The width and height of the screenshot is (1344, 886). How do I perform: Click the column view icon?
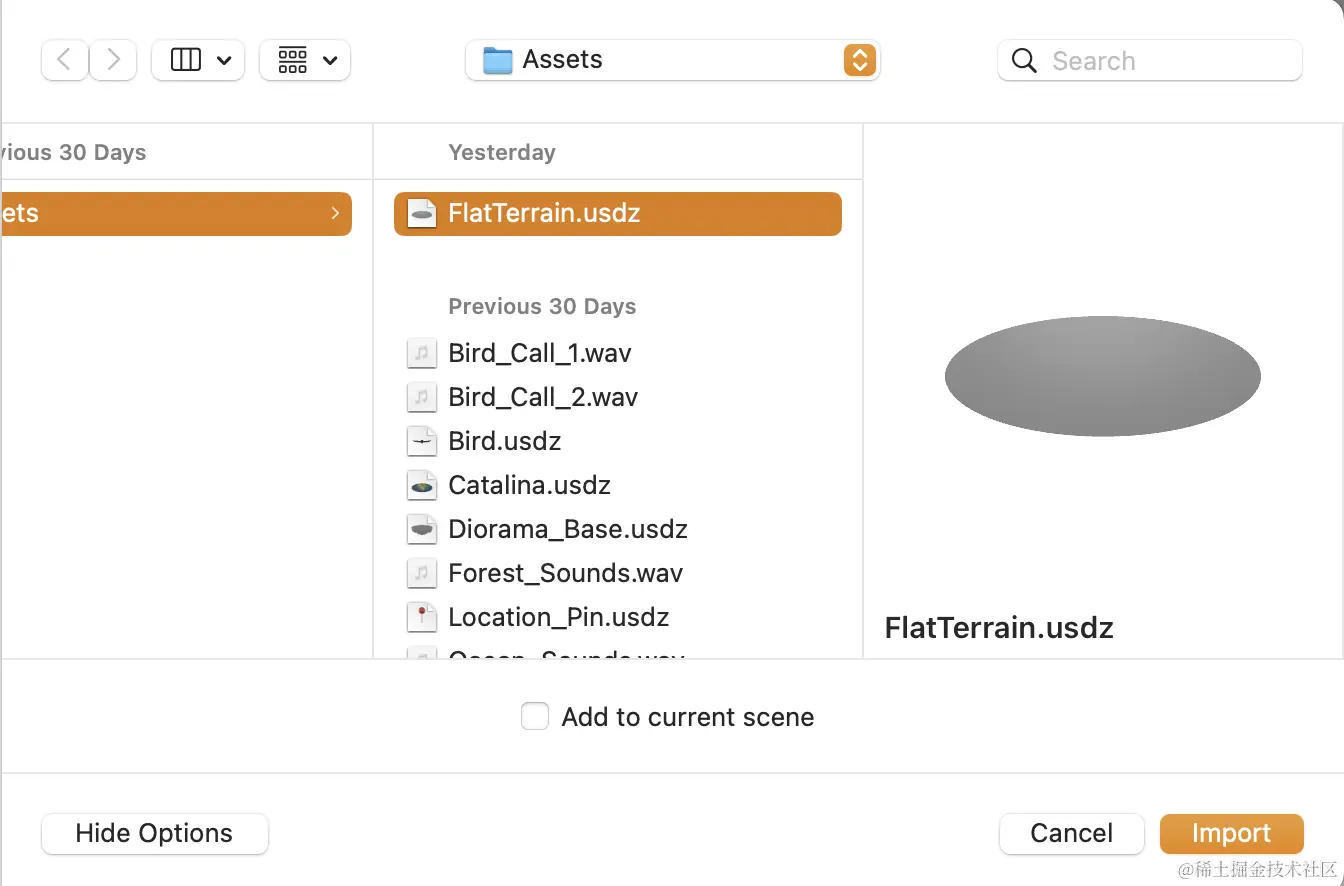[186, 60]
